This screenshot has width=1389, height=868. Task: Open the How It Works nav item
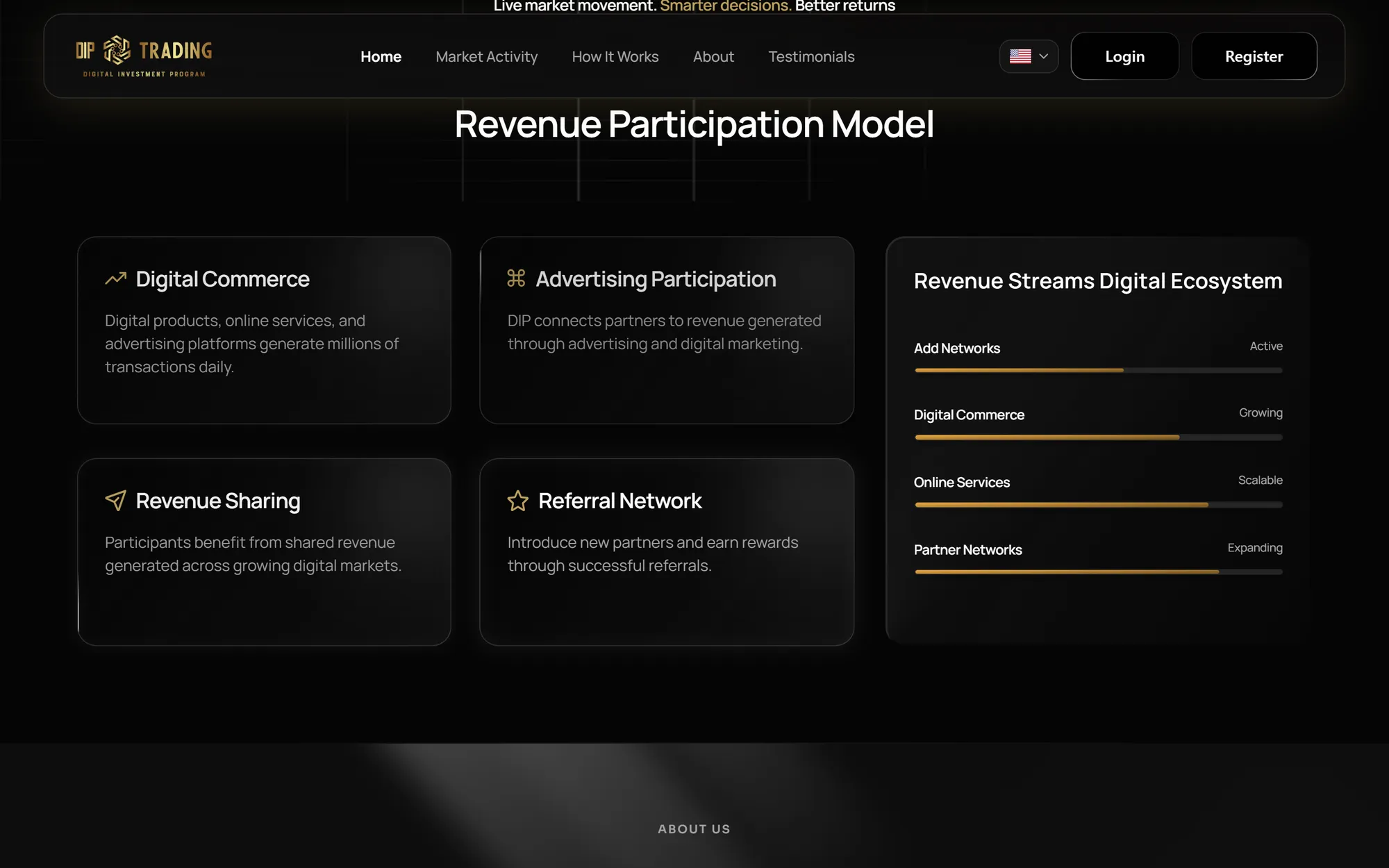coord(615,57)
